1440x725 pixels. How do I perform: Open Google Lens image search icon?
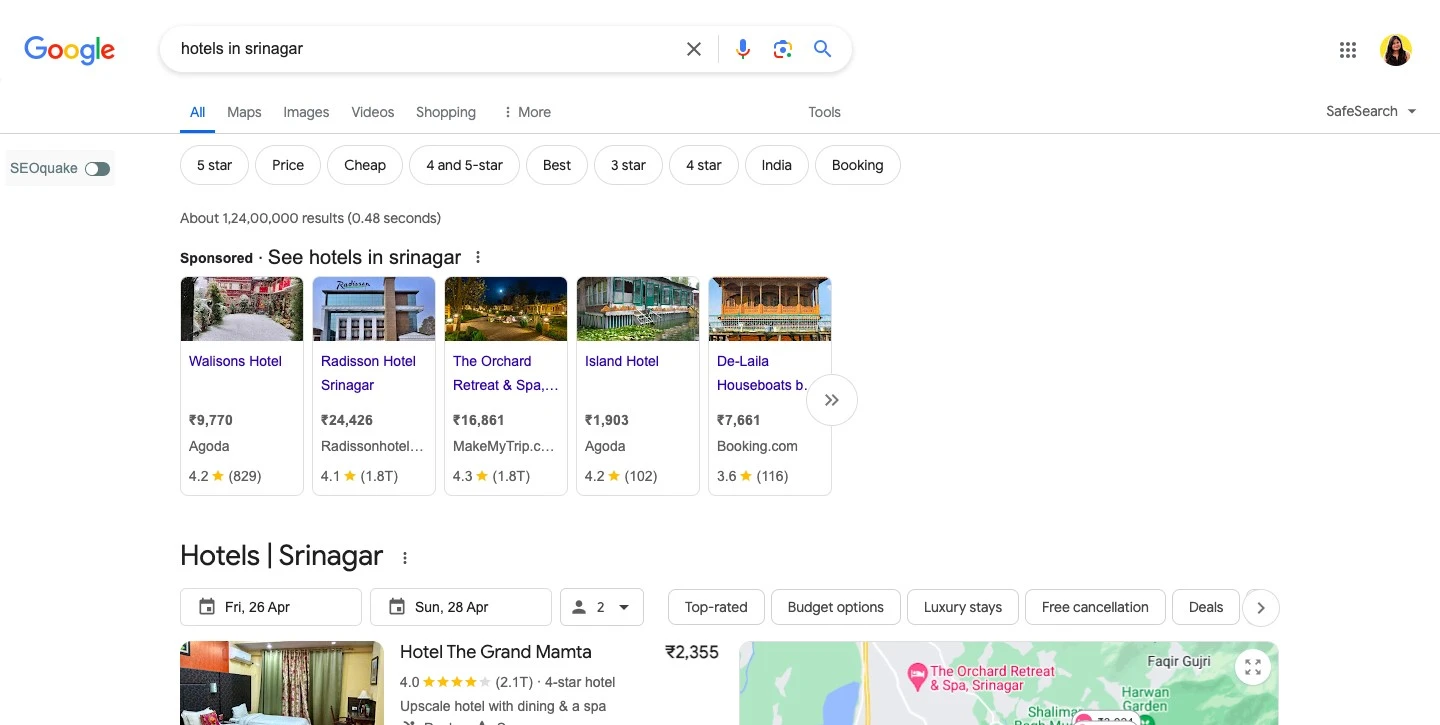pyautogui.click(x=783, y=49)
